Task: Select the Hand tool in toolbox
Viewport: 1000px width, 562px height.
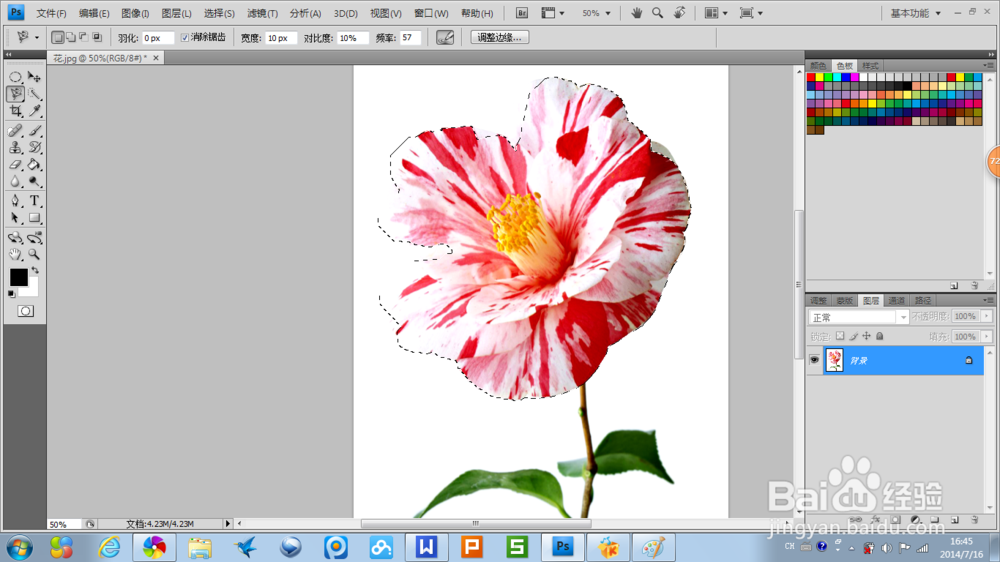Action: [15, 255]
